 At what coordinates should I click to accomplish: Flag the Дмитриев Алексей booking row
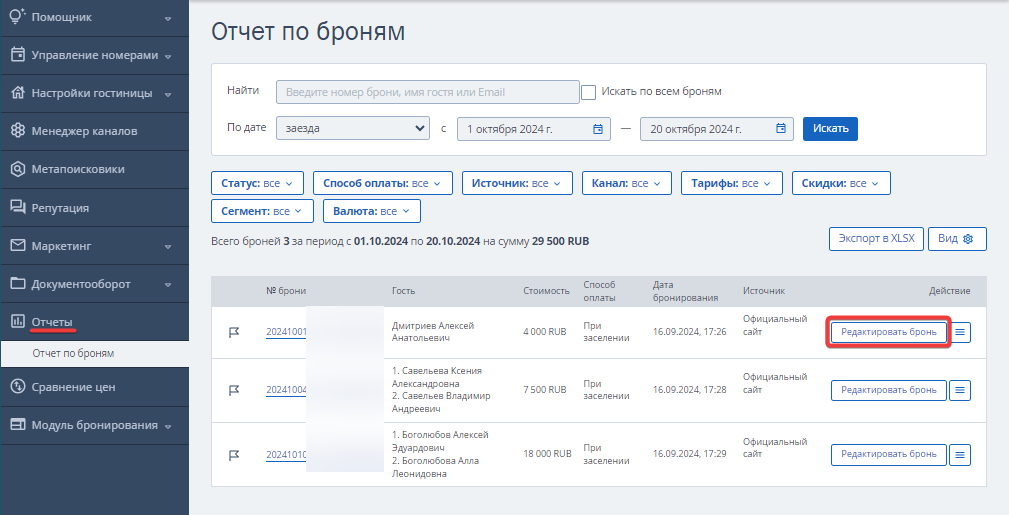coord(234,332)
